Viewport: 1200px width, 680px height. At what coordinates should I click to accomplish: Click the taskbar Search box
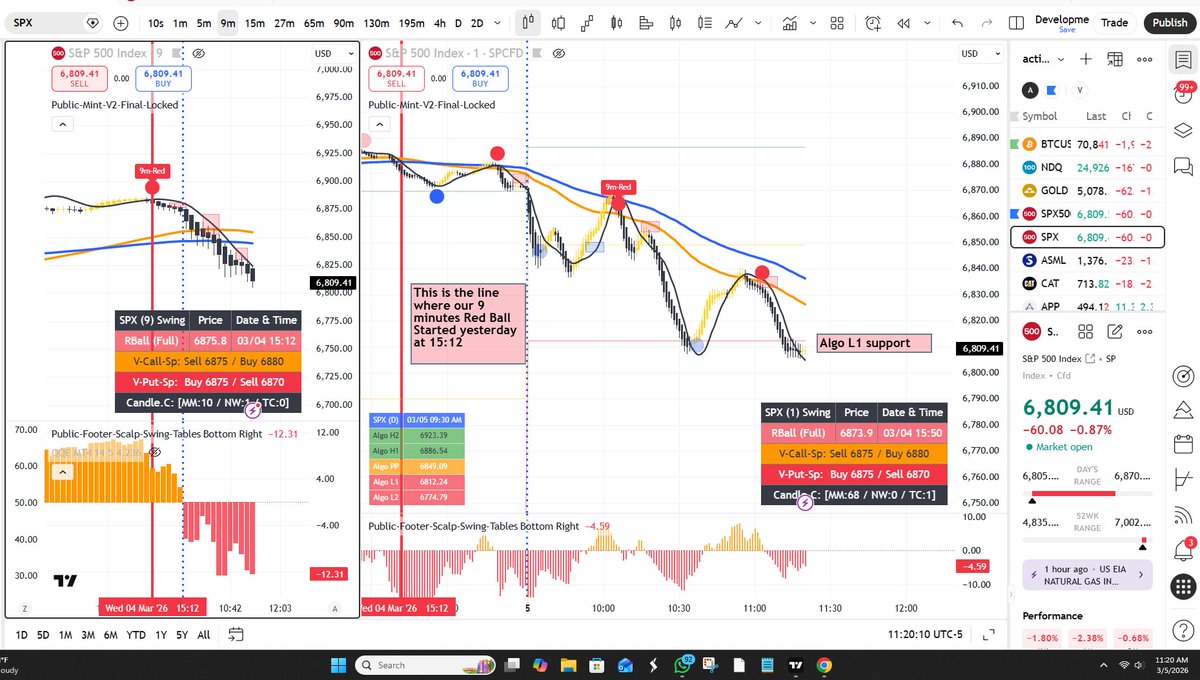426,665
